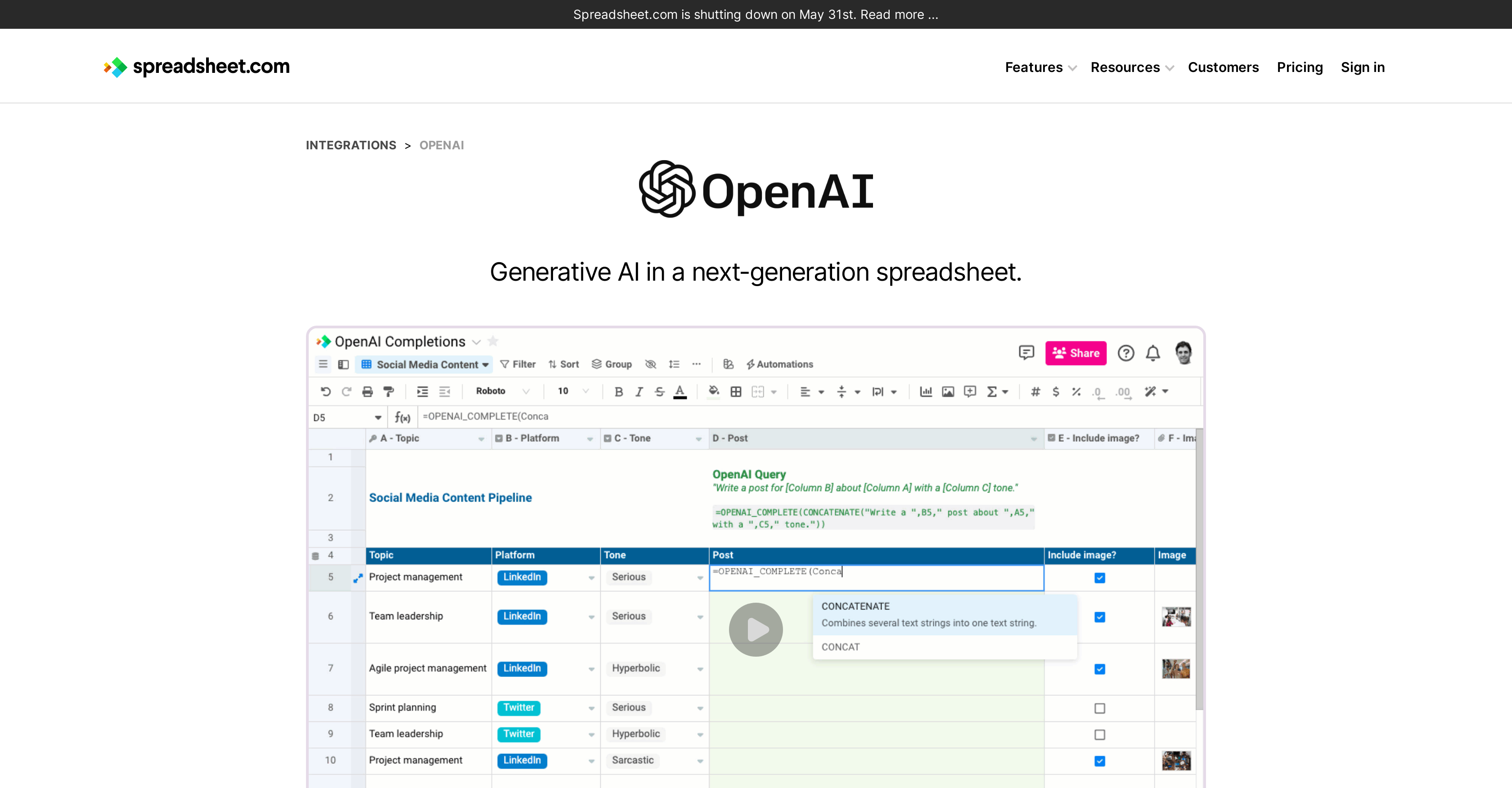This screenshot has width=1512, height=788.
Task: Uncheck Include image for row 10
Action: [x=1100, y=761]
